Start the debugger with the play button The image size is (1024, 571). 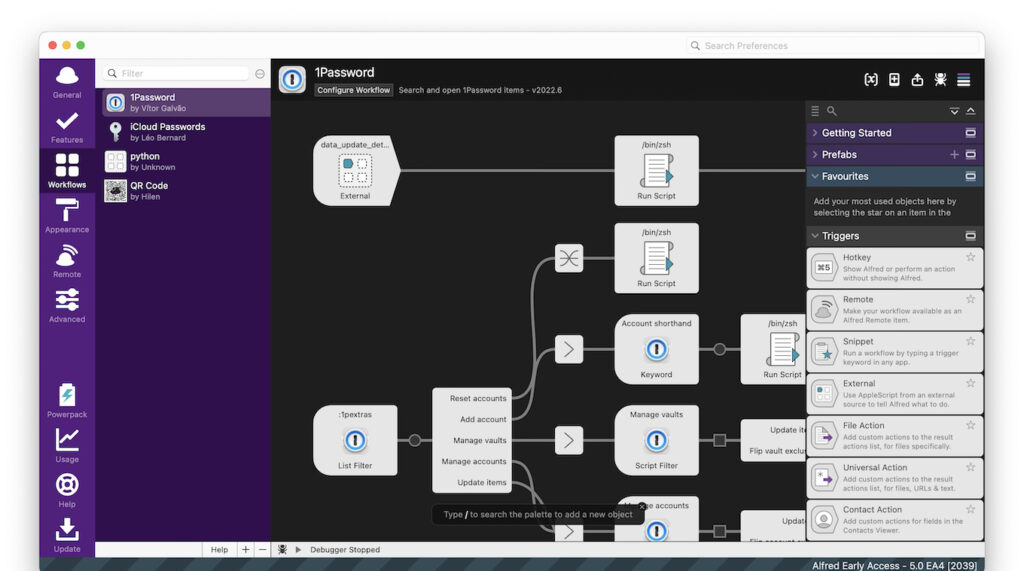click(298, 549)
